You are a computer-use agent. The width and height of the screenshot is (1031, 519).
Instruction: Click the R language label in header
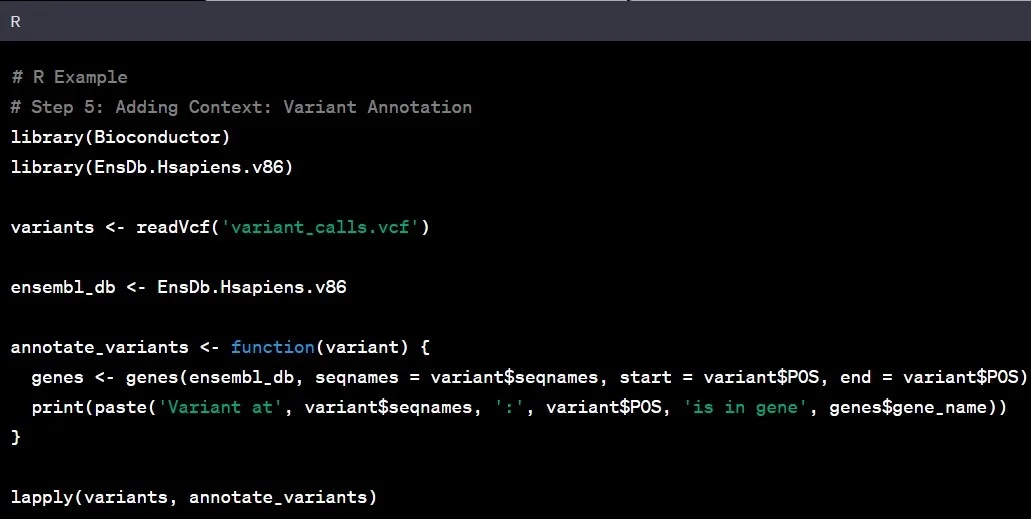[x=15, y=21]
